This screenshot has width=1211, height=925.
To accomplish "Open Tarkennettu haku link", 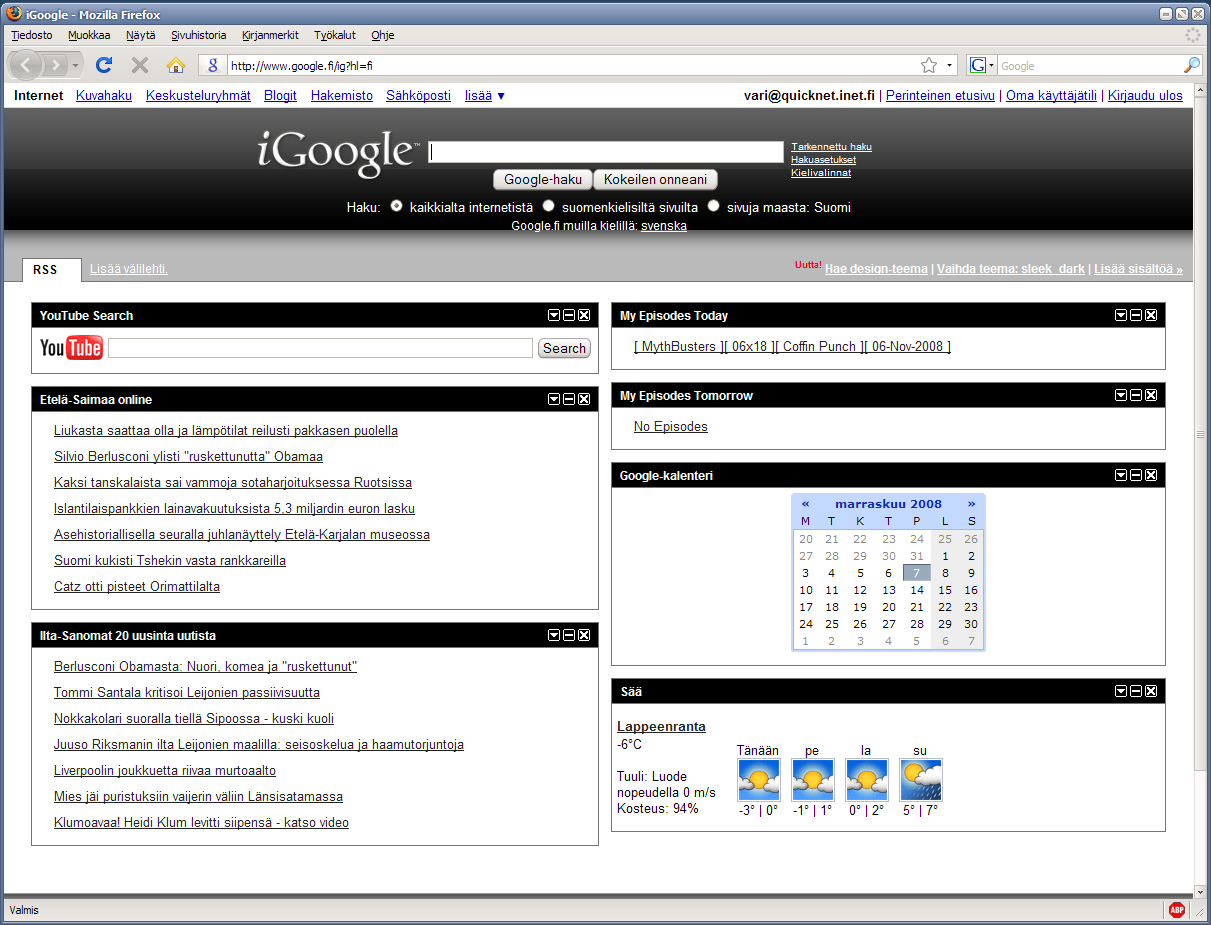I will [x=831, y=147].
